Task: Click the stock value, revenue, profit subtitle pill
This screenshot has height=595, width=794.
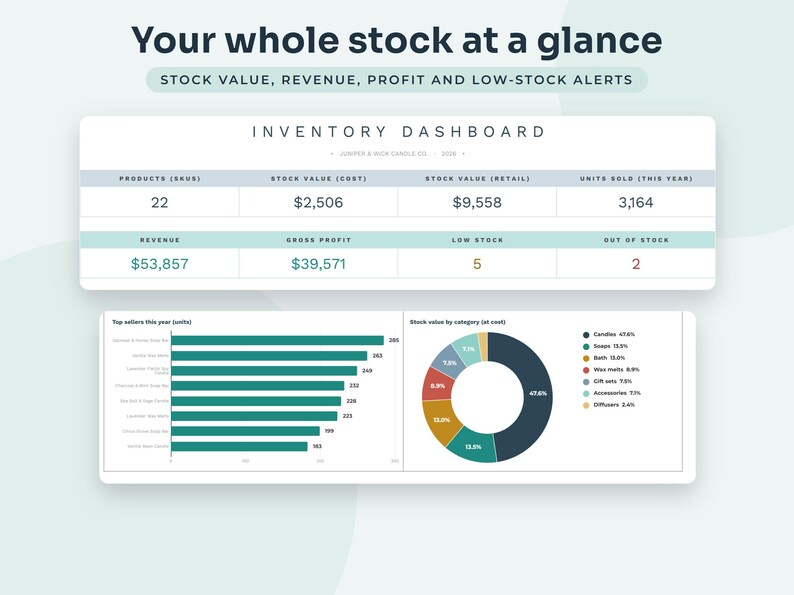Action: click(396, 80)
